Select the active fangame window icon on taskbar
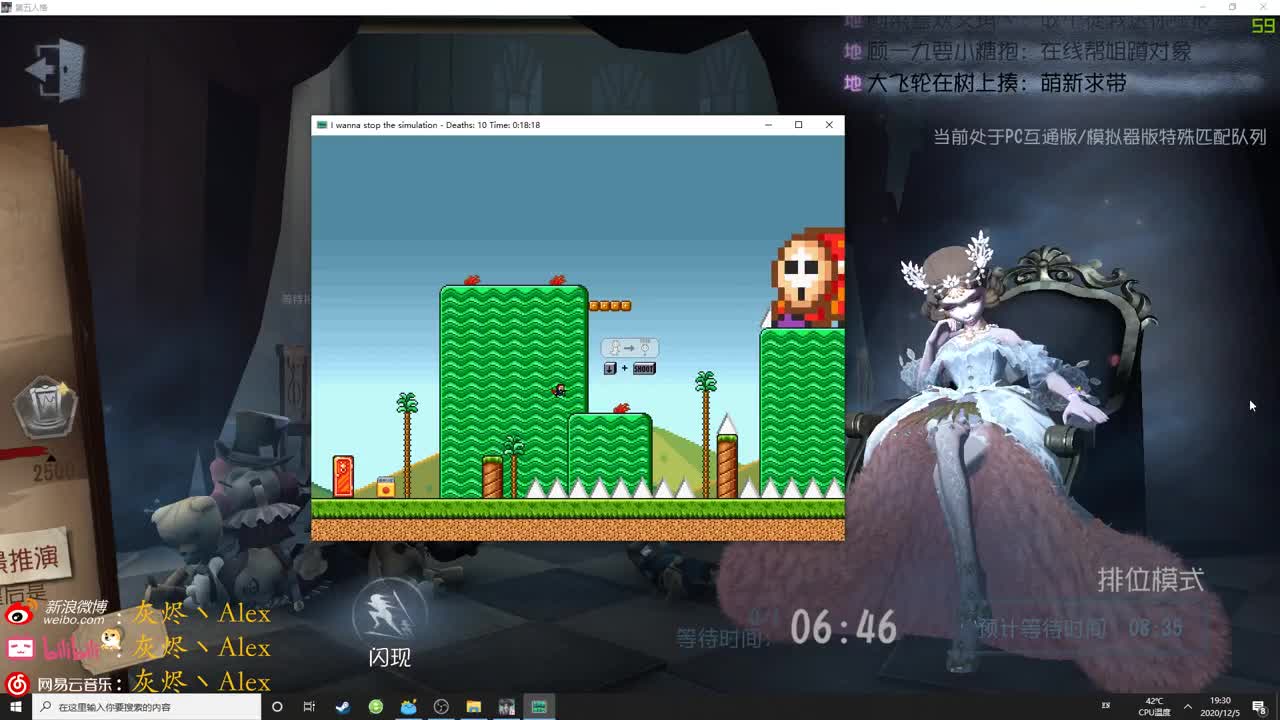1280x720 pixels. pos(540,707)
